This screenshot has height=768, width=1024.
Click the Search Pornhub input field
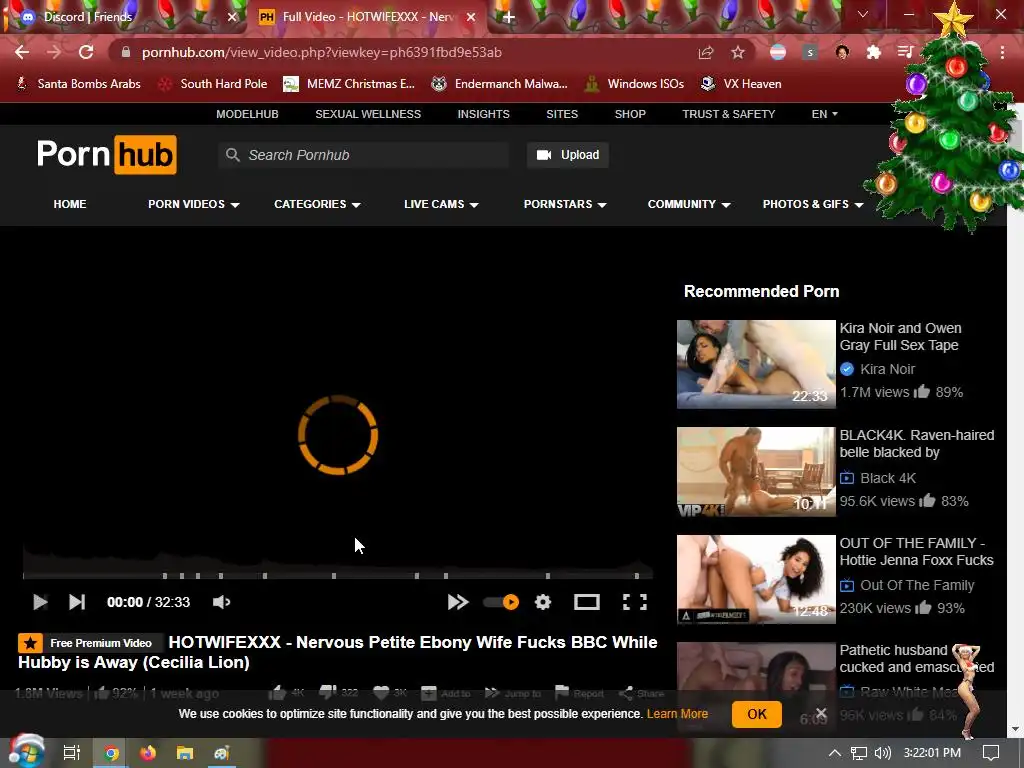(364, 155)
